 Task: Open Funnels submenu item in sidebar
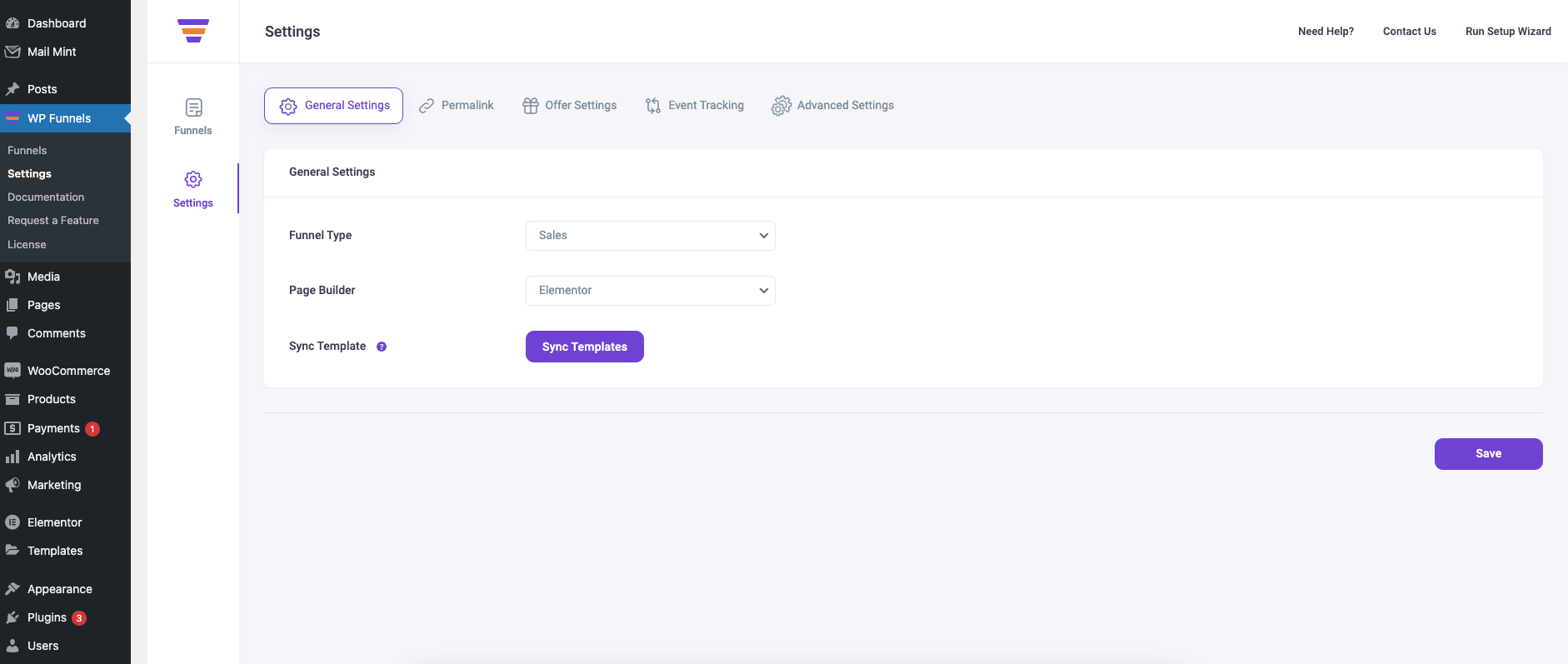[x=27, y=151]
